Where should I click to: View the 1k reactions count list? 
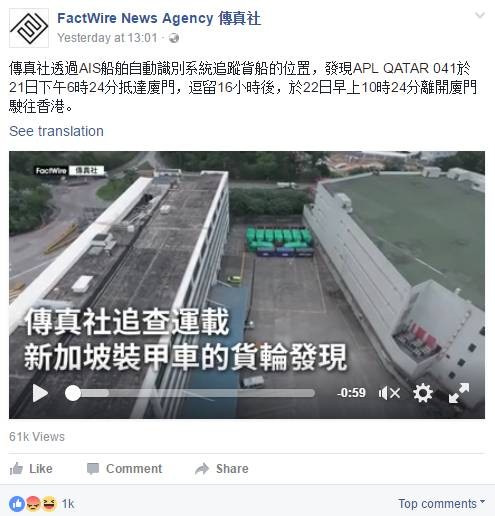[68, 504]
